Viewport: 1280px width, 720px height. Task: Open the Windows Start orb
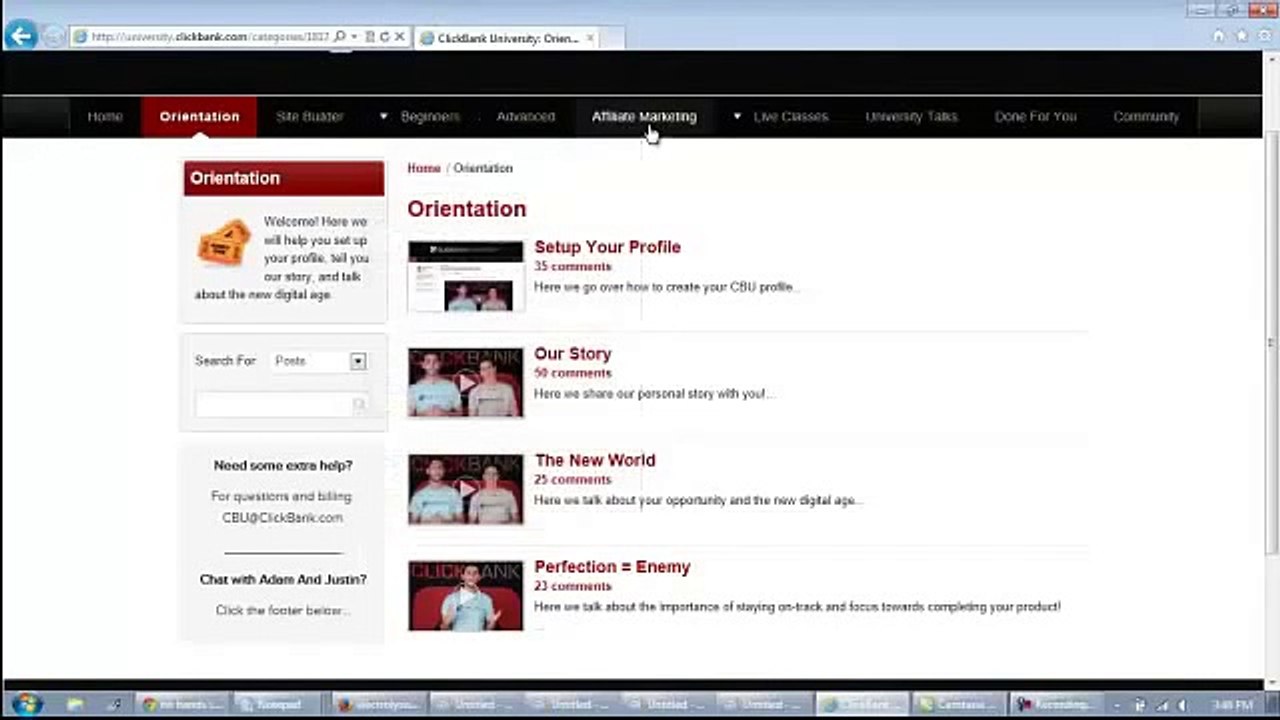(x=27, y=704)
